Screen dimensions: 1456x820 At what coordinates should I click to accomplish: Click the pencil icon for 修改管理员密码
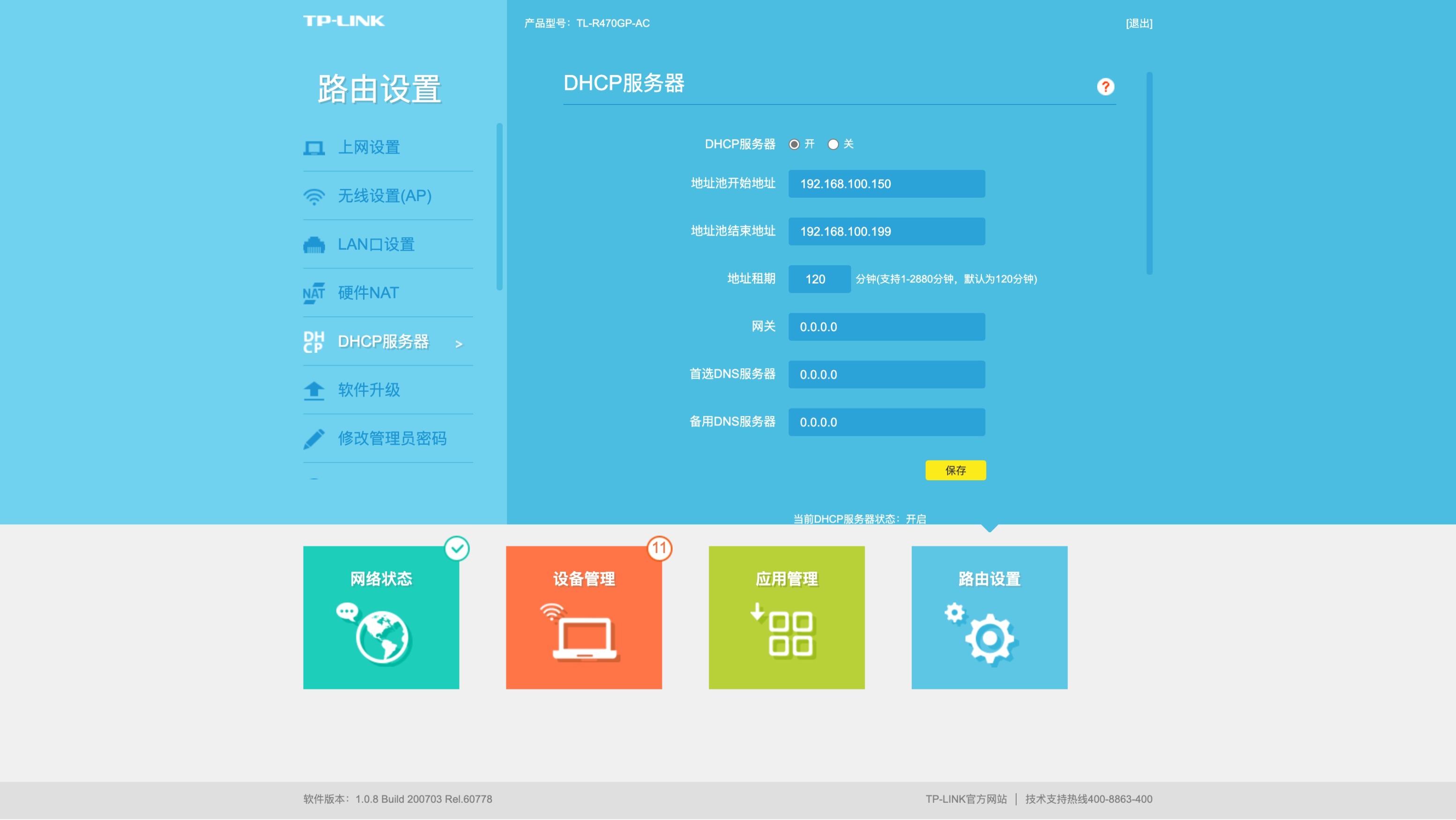click(314, 438)
